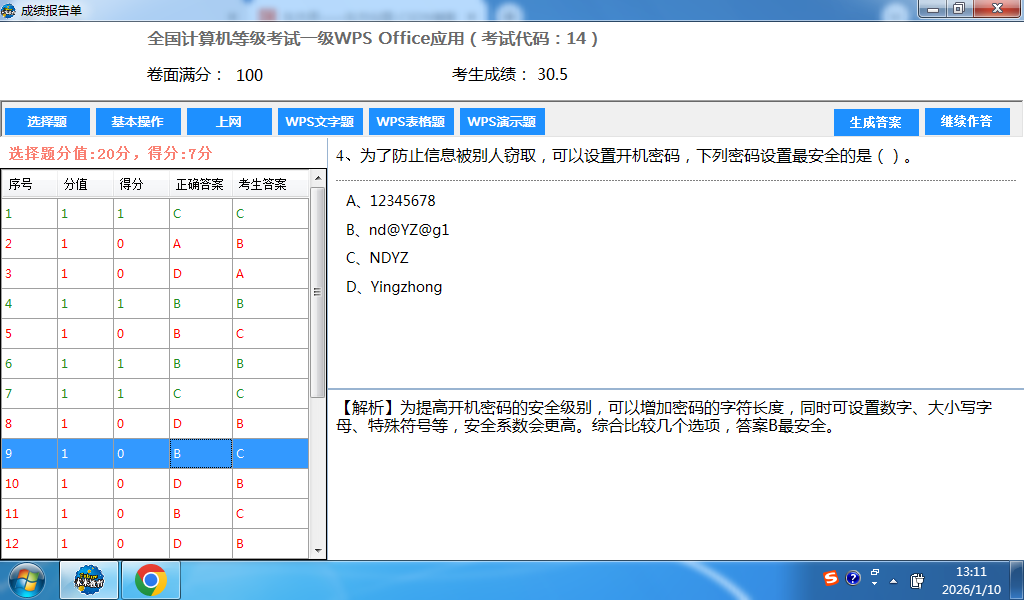Select the 分值 column header
This screenshot has width=1024, height=600.
[86, 184]
